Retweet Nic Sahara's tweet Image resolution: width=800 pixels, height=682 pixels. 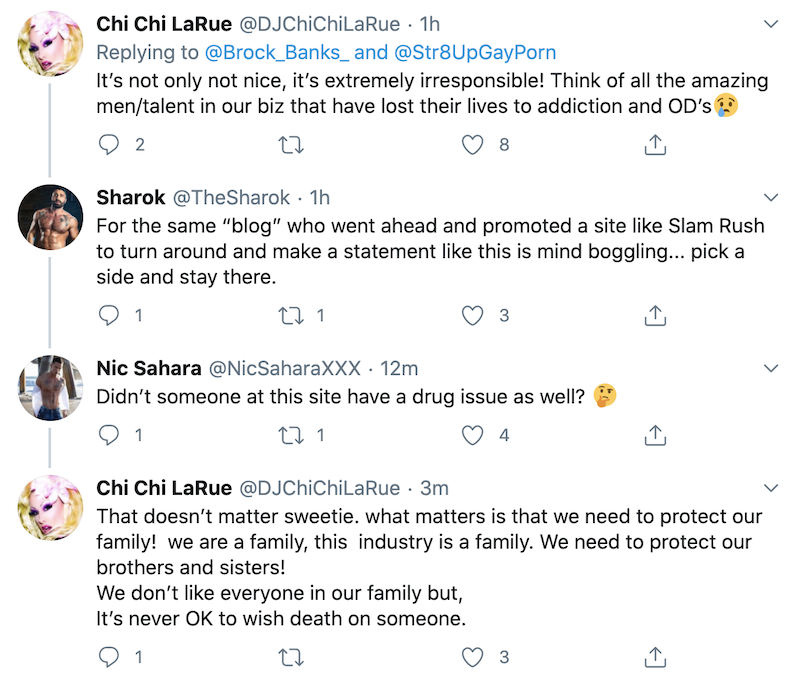coord(290,435)
